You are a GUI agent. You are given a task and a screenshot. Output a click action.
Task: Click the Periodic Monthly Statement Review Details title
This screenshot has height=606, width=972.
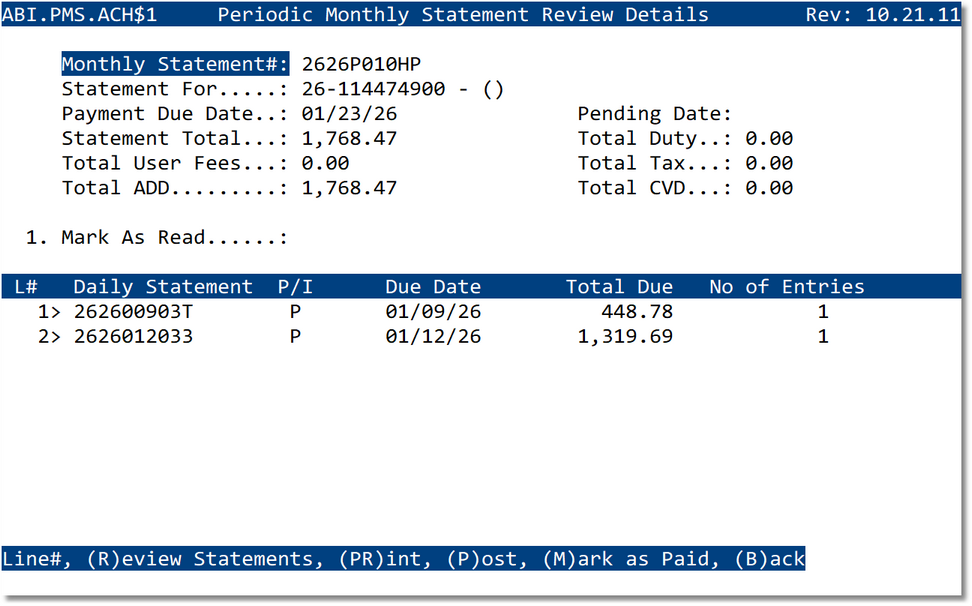coord(463,14)
